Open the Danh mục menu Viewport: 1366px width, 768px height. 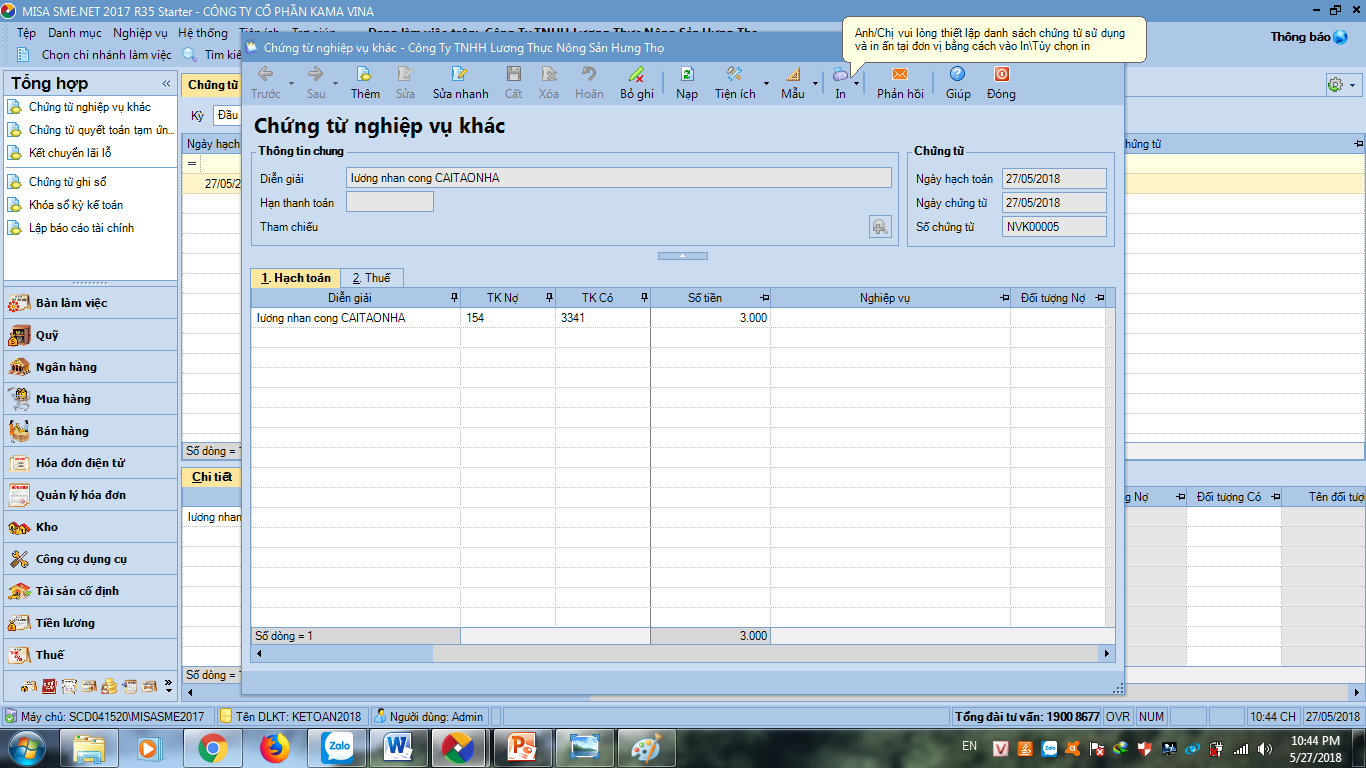click(75, 33)
